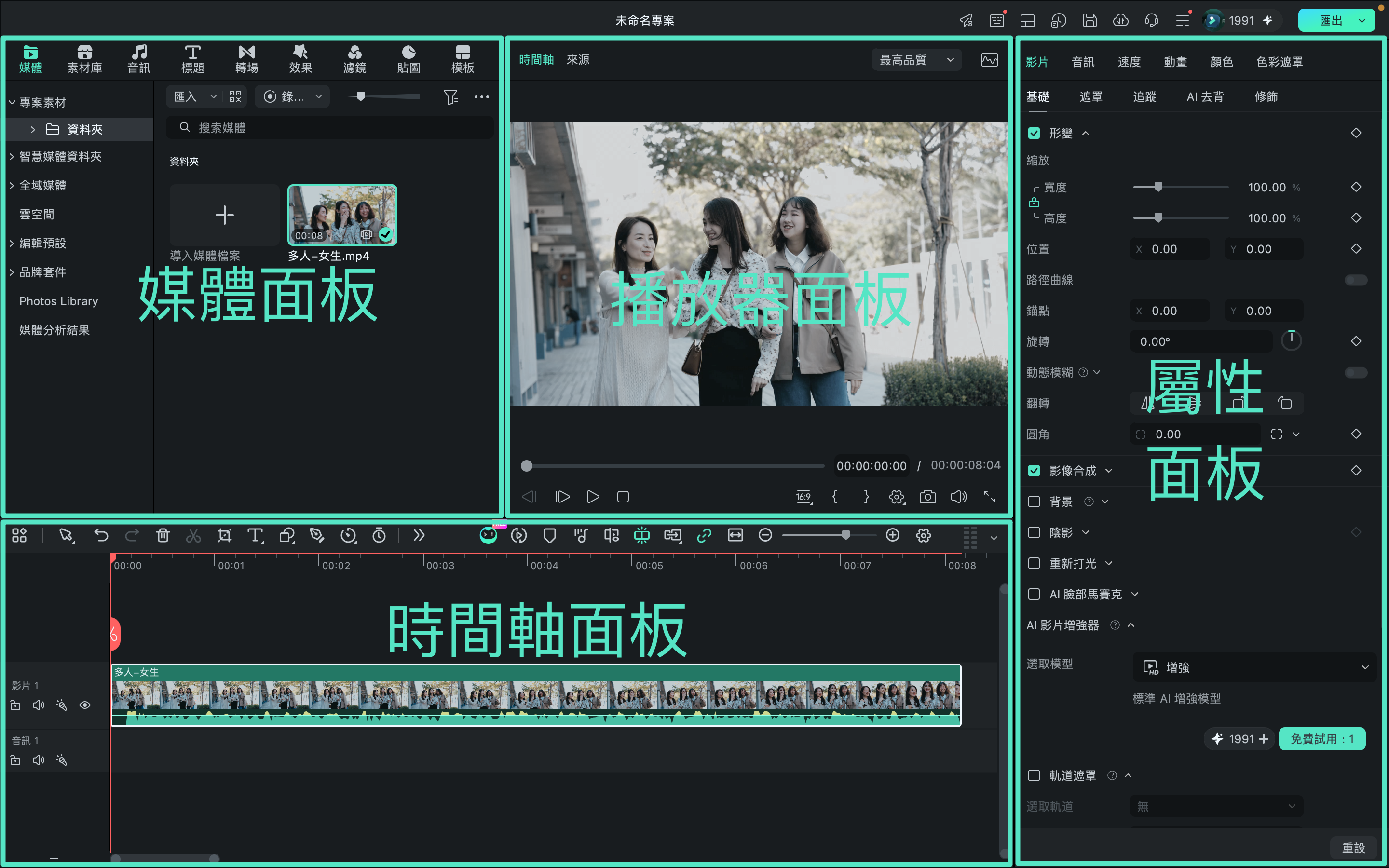Image resolution: width=1389 pixels, height=868 pixels.
Task: Open the 最高品質 quality dropdown
Action: coord(916,60)
